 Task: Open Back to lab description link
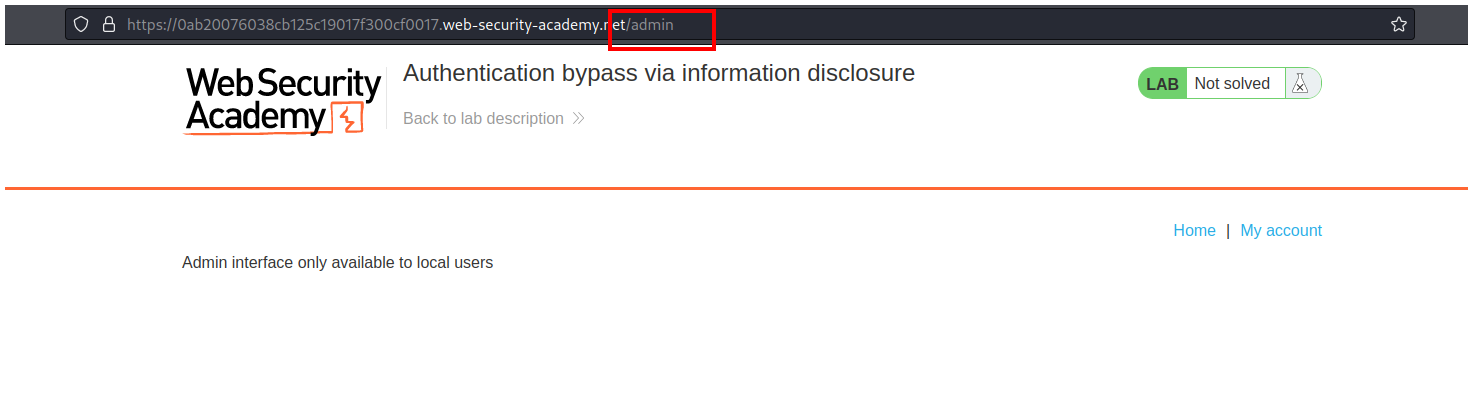click(483, 119)
